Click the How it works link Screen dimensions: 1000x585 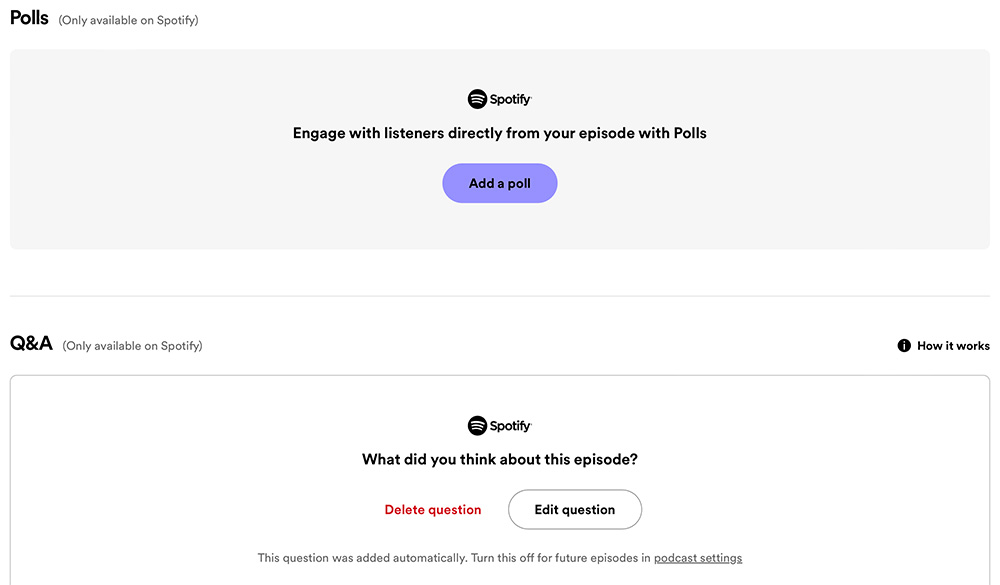(953, 345)
